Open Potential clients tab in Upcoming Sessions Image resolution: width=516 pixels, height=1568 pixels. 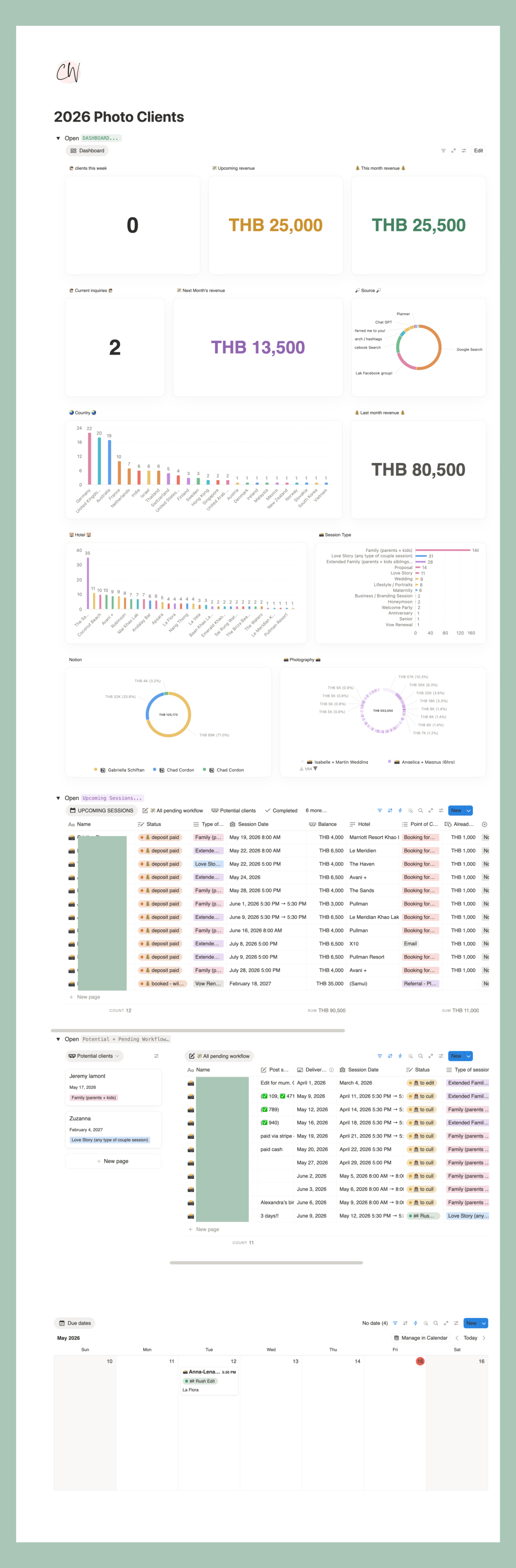(233, 810)
